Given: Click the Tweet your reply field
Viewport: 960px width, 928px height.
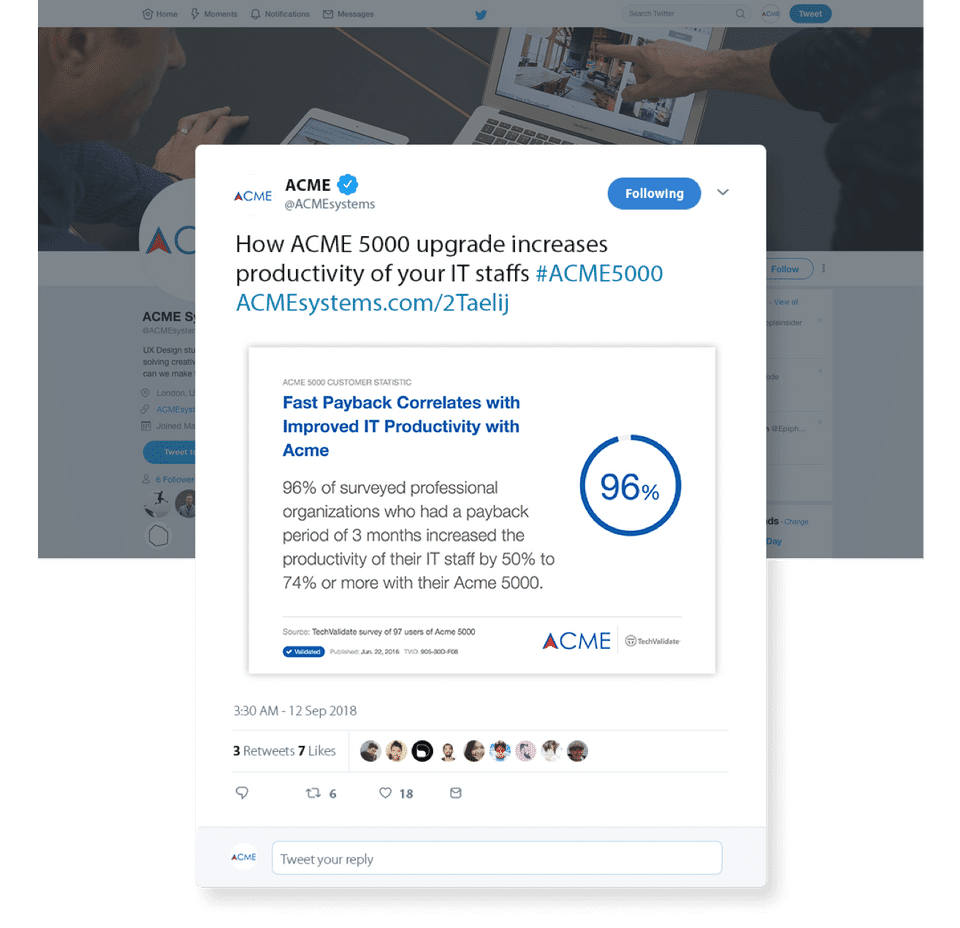Looking at the screenshot, I should [497, 858].
